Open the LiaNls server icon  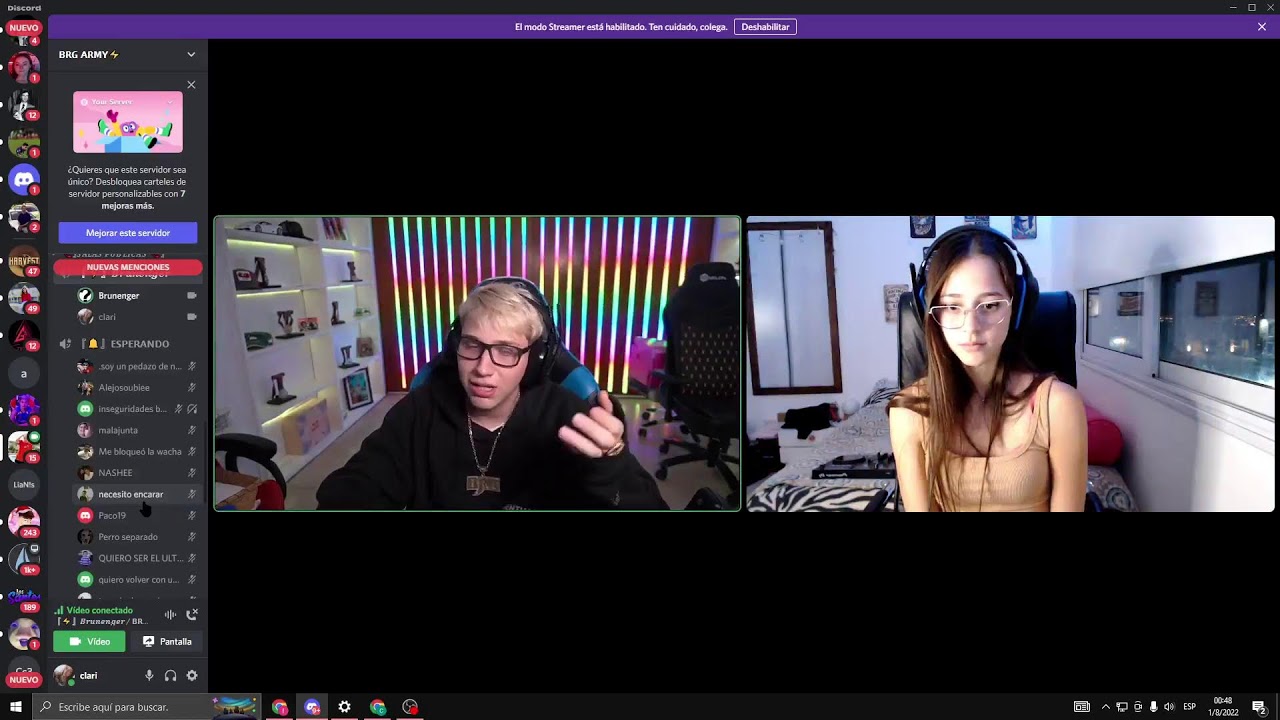24,484
